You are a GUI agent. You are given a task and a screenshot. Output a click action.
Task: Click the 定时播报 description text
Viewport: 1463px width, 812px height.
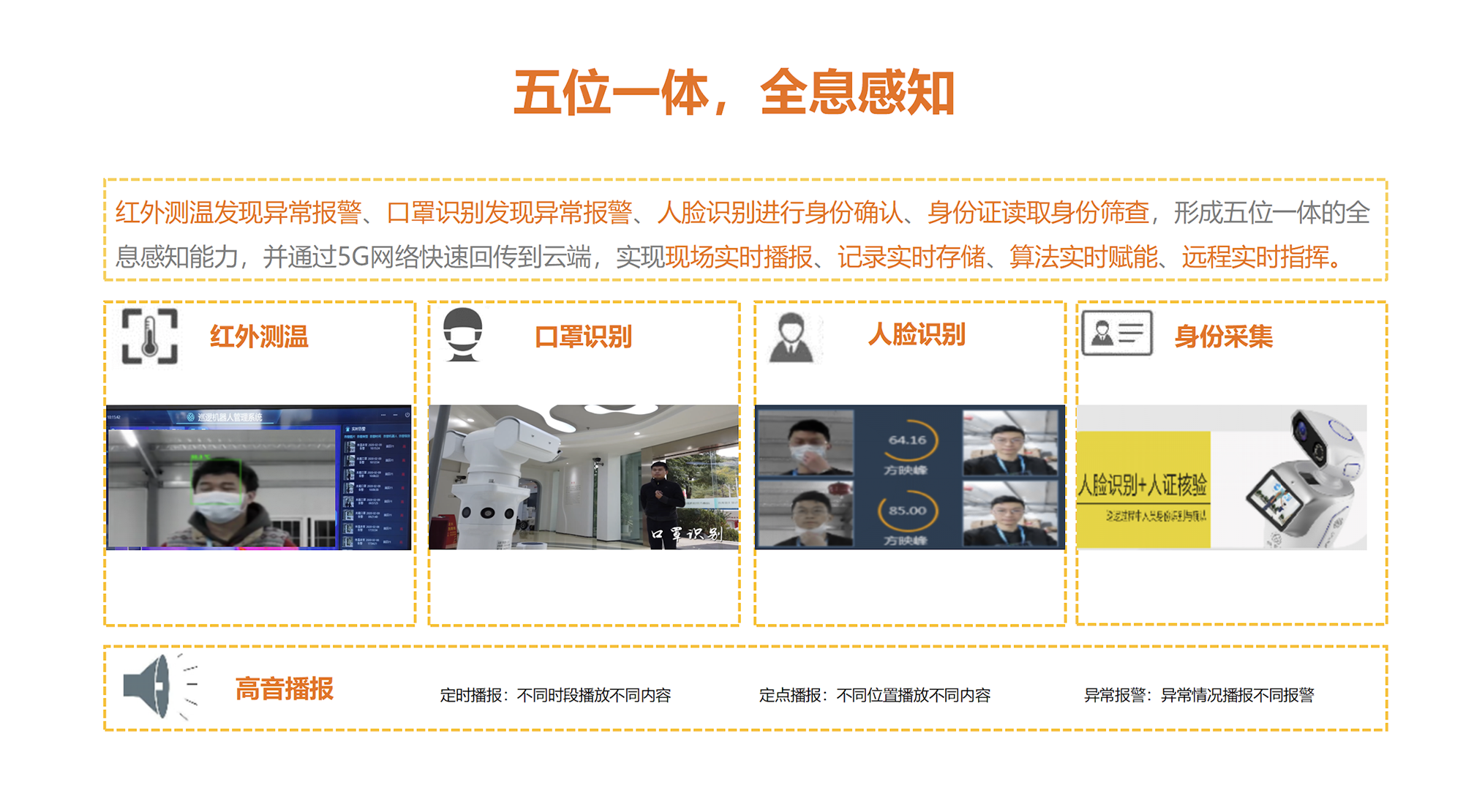coord(555,695)
